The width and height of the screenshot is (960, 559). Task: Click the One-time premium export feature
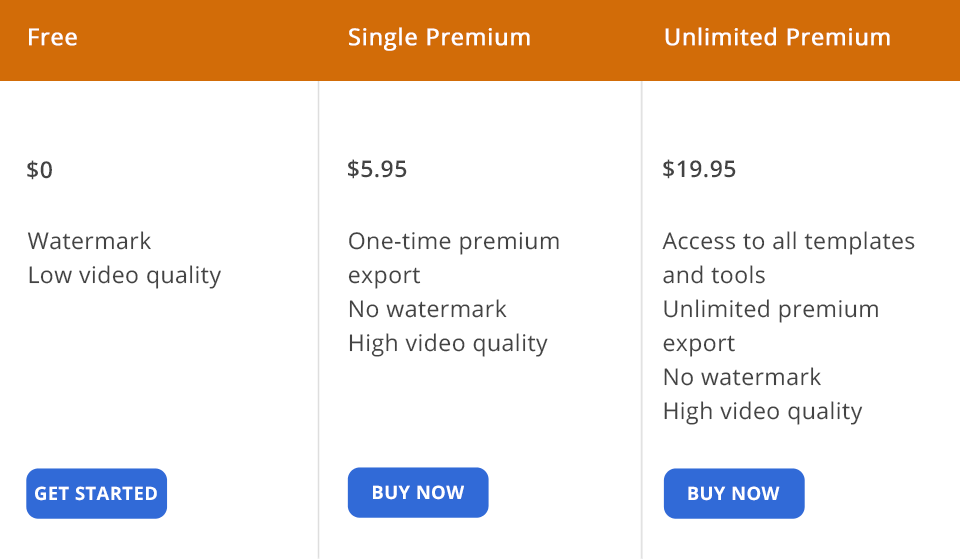tap(453, 257)
